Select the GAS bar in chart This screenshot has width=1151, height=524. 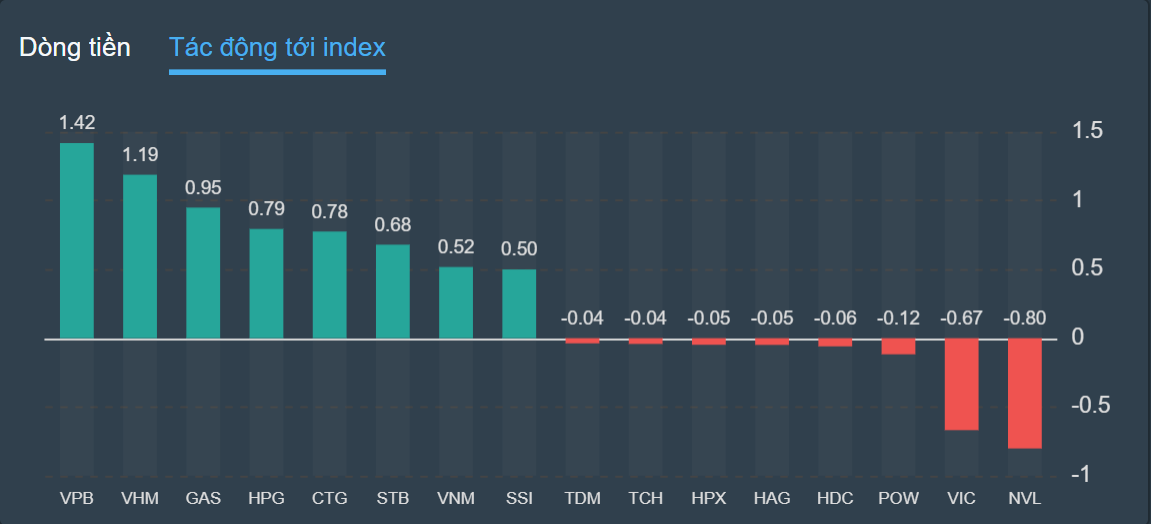click(203, 273)
